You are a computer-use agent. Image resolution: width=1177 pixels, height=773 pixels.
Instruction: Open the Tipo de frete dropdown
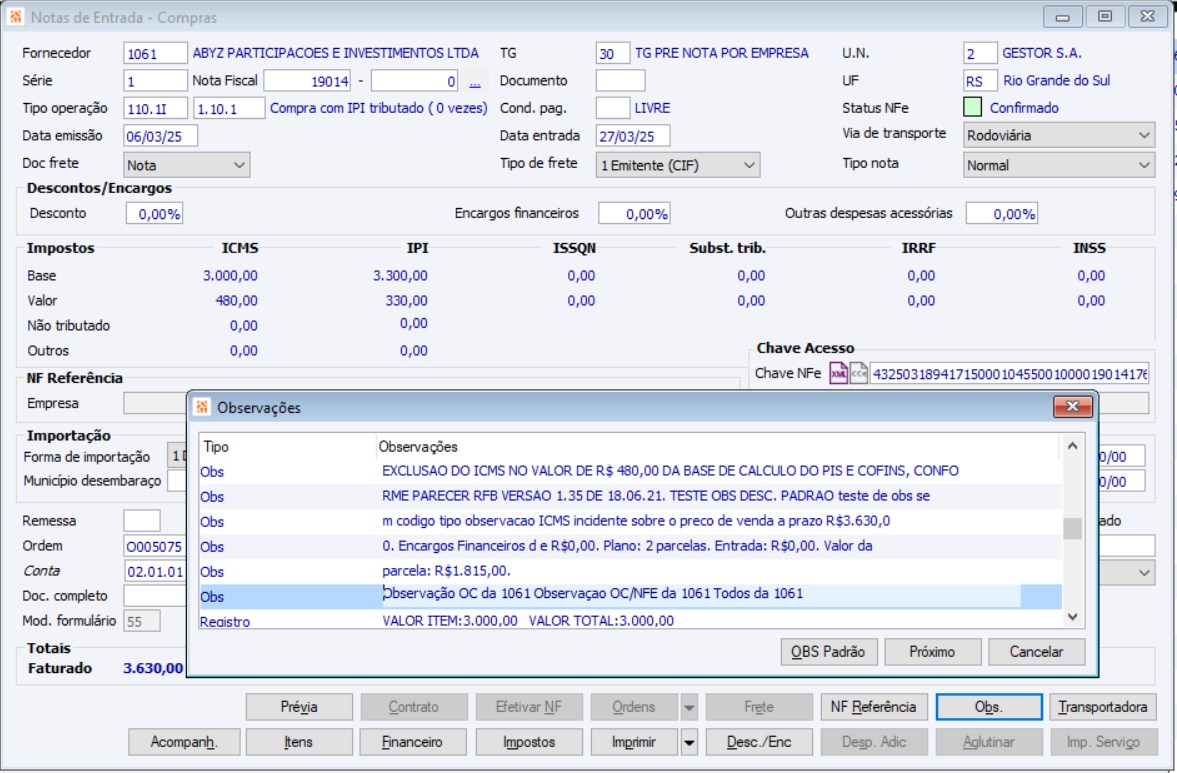coord(678,165)
